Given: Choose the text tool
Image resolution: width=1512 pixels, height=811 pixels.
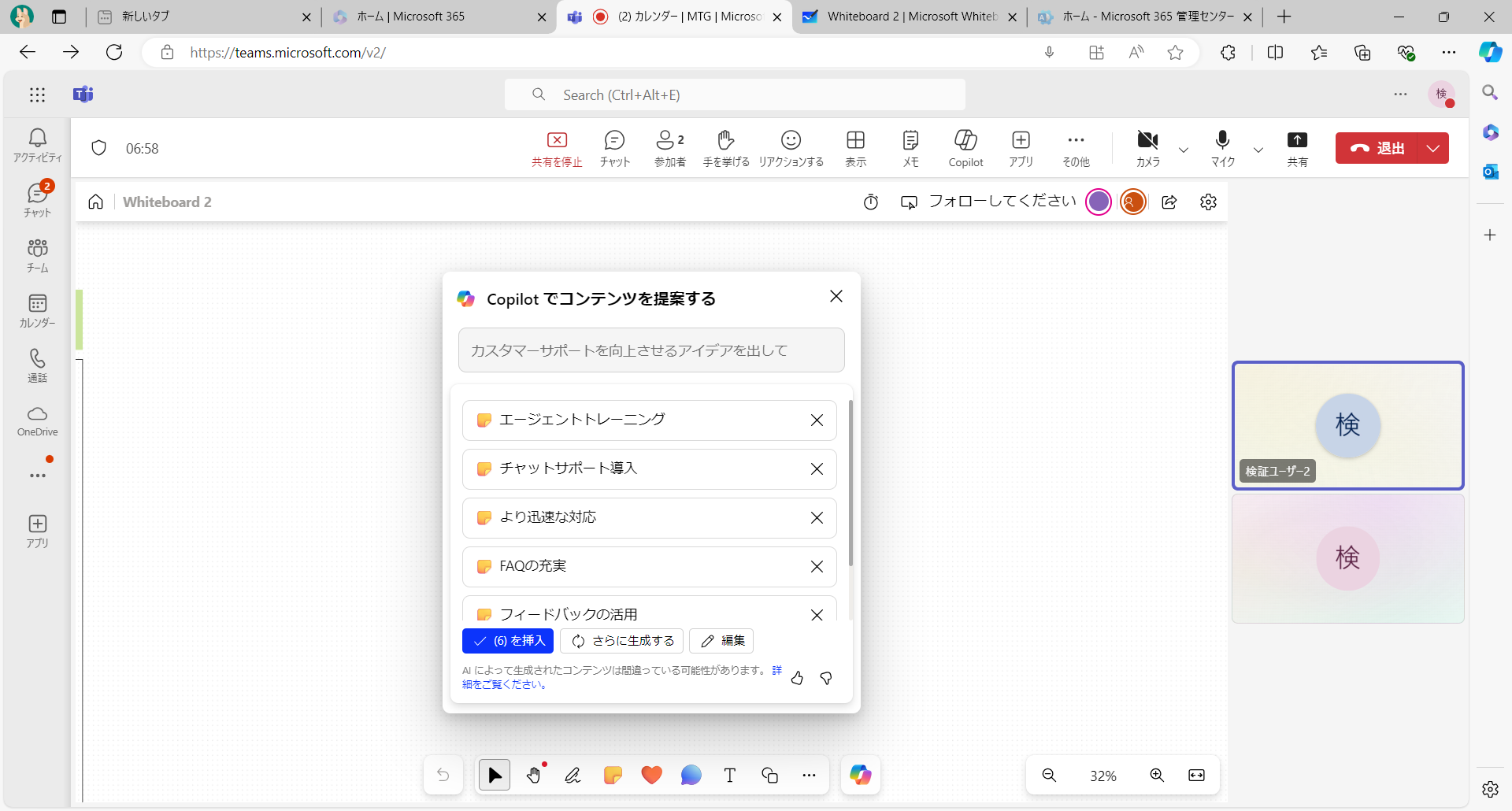Looking at the screenshot, I should 729,776.
